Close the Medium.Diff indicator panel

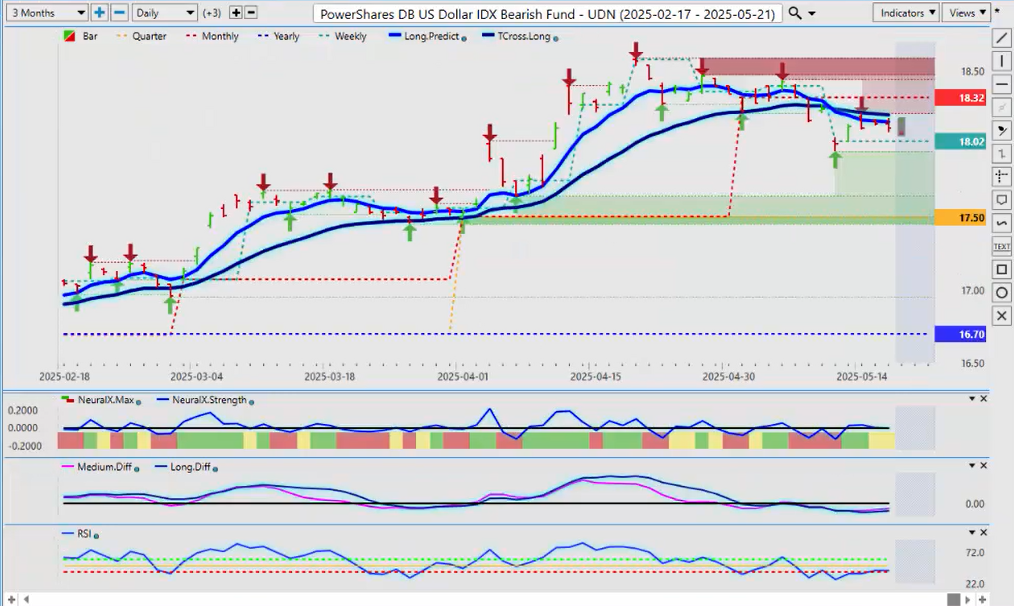point(984,466)
